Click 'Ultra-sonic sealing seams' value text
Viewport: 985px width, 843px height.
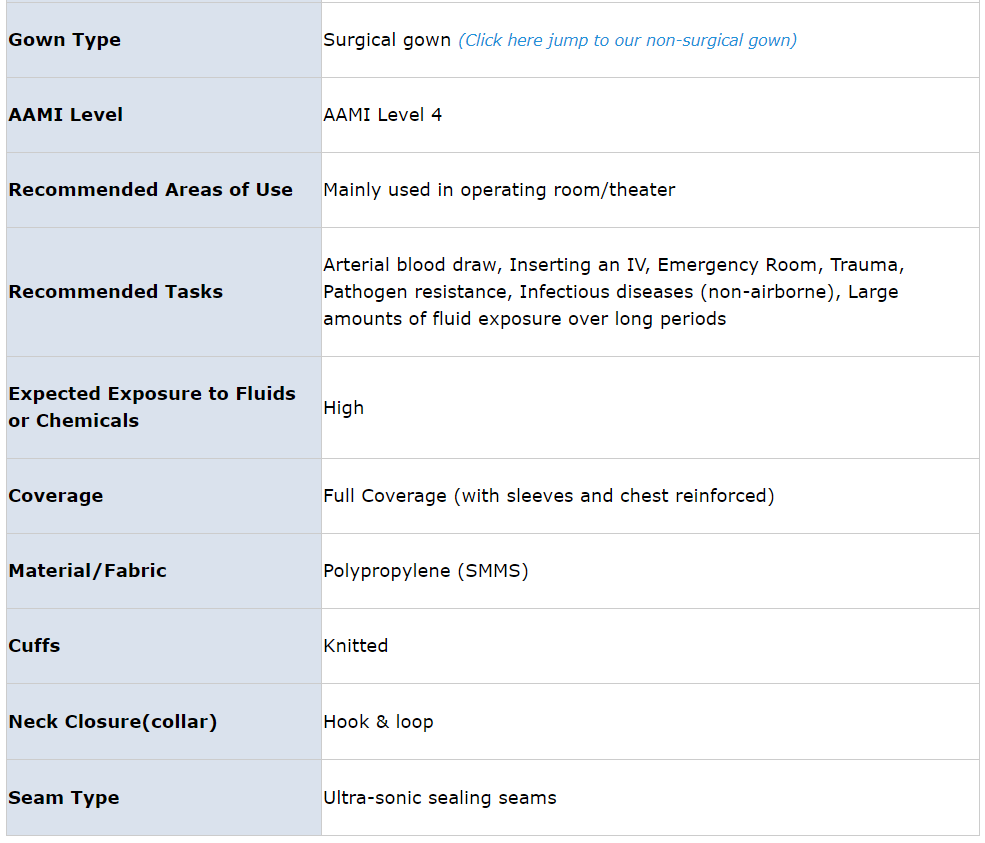(440, 798)
